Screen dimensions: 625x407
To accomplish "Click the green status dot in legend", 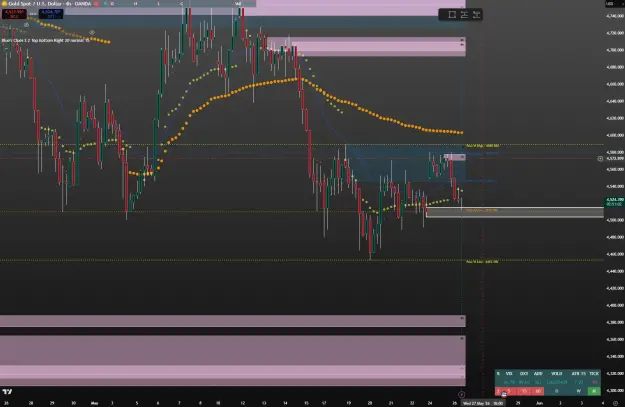I will [x=105, y=4].
